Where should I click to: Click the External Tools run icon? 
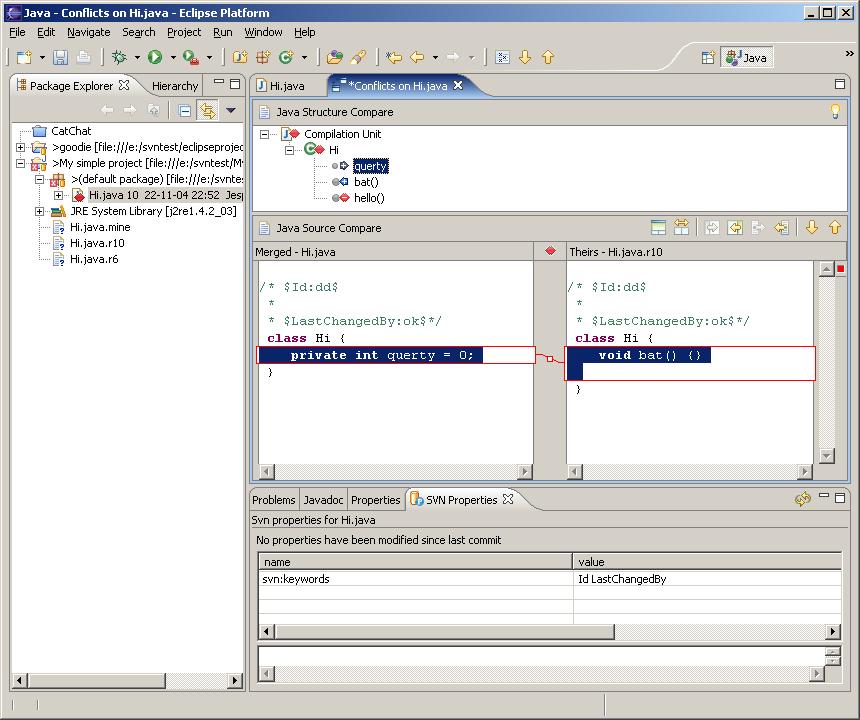(x=191, y=57)
